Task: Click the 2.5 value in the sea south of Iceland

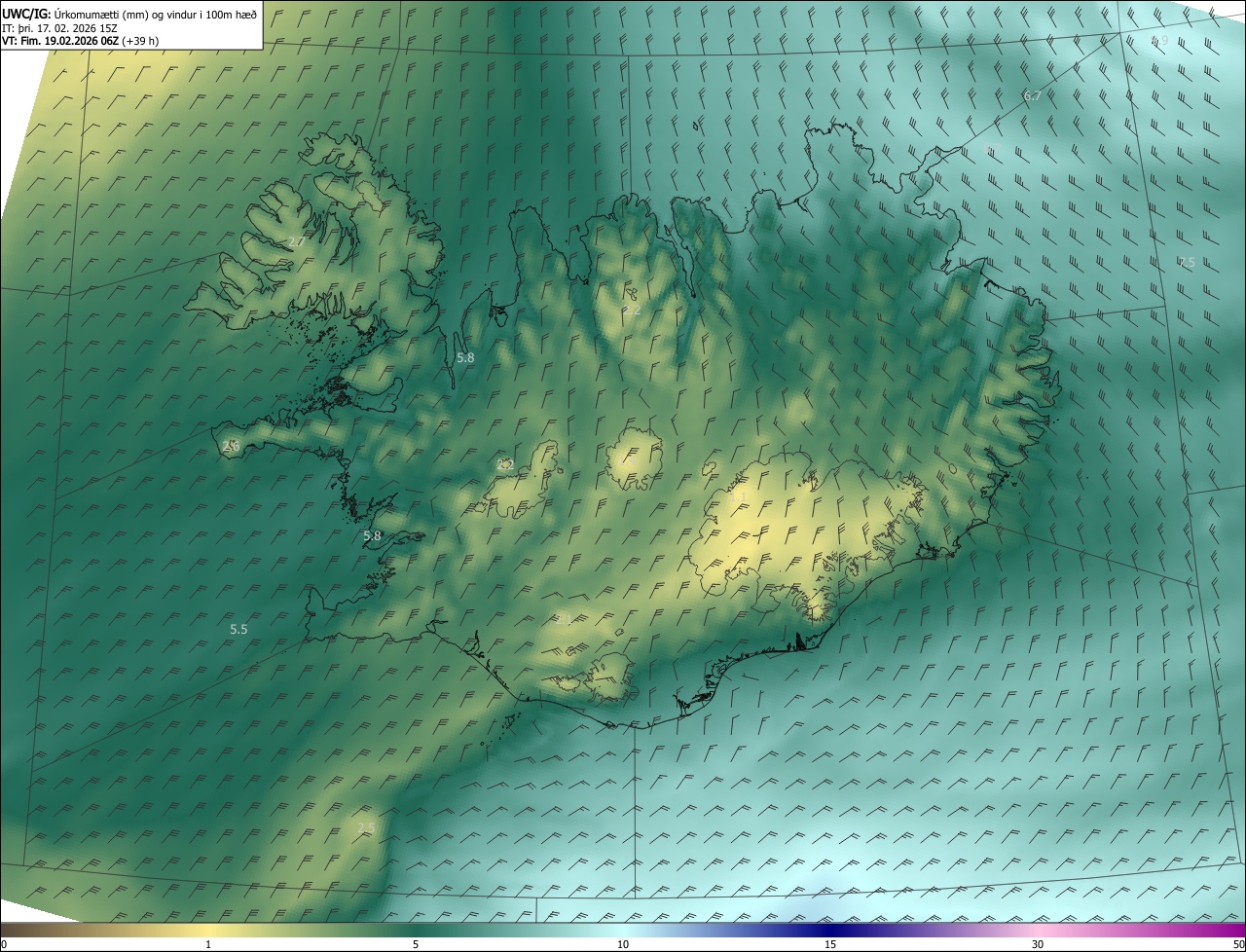Action: (x=366, y=827)
